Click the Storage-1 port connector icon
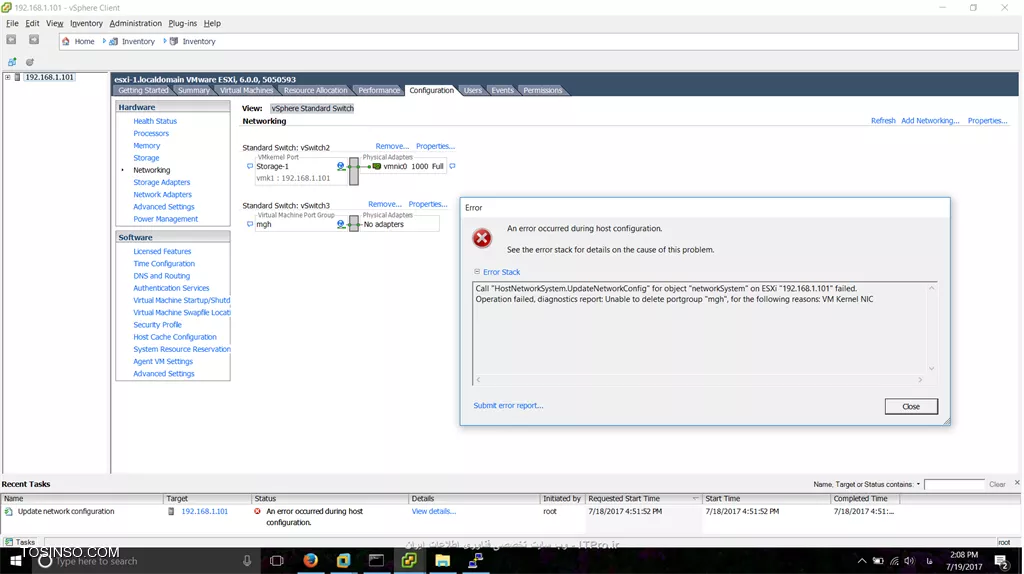Image resolution: width=1024 pixels, height=574 pixels. 341,167
